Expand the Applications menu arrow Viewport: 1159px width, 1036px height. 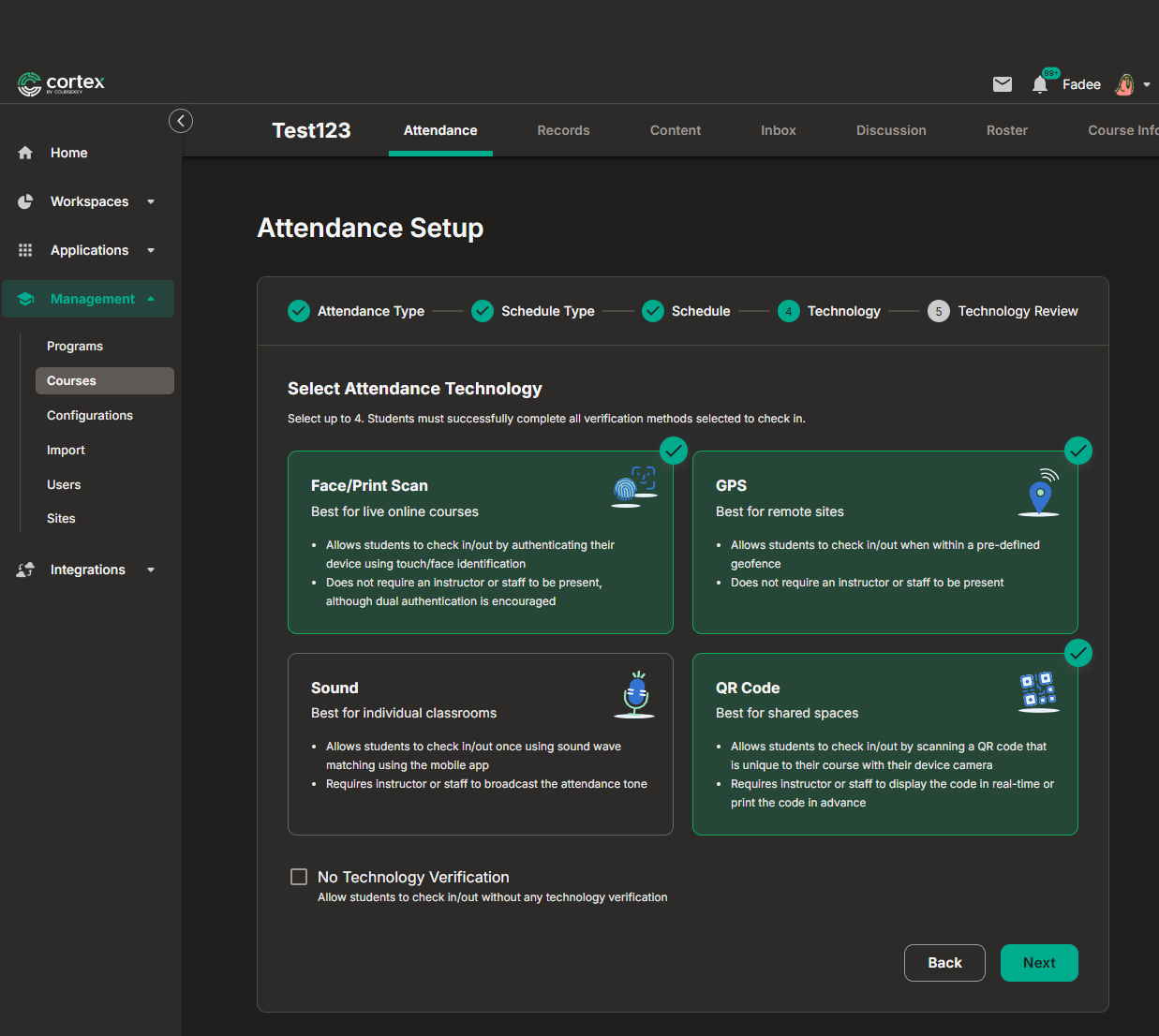point(151,250)
